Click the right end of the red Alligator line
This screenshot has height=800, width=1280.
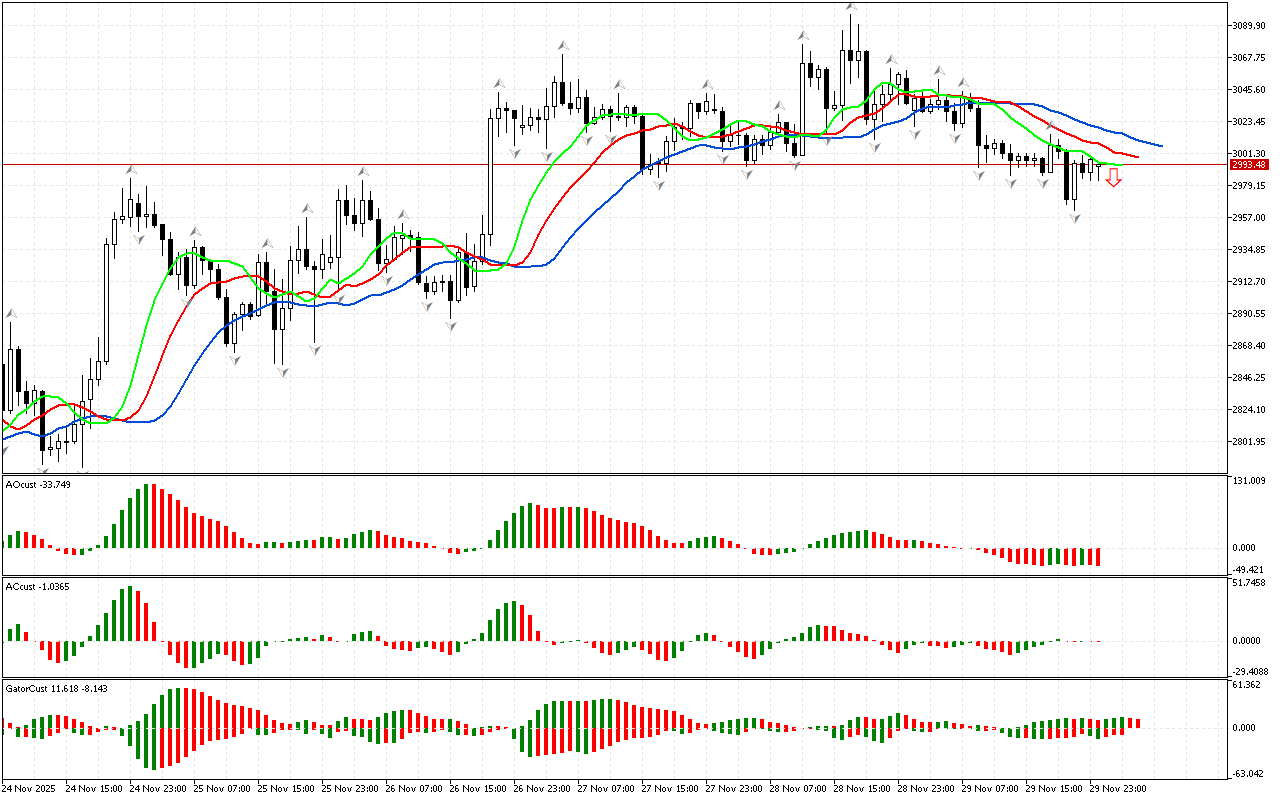coord(1136,156)
